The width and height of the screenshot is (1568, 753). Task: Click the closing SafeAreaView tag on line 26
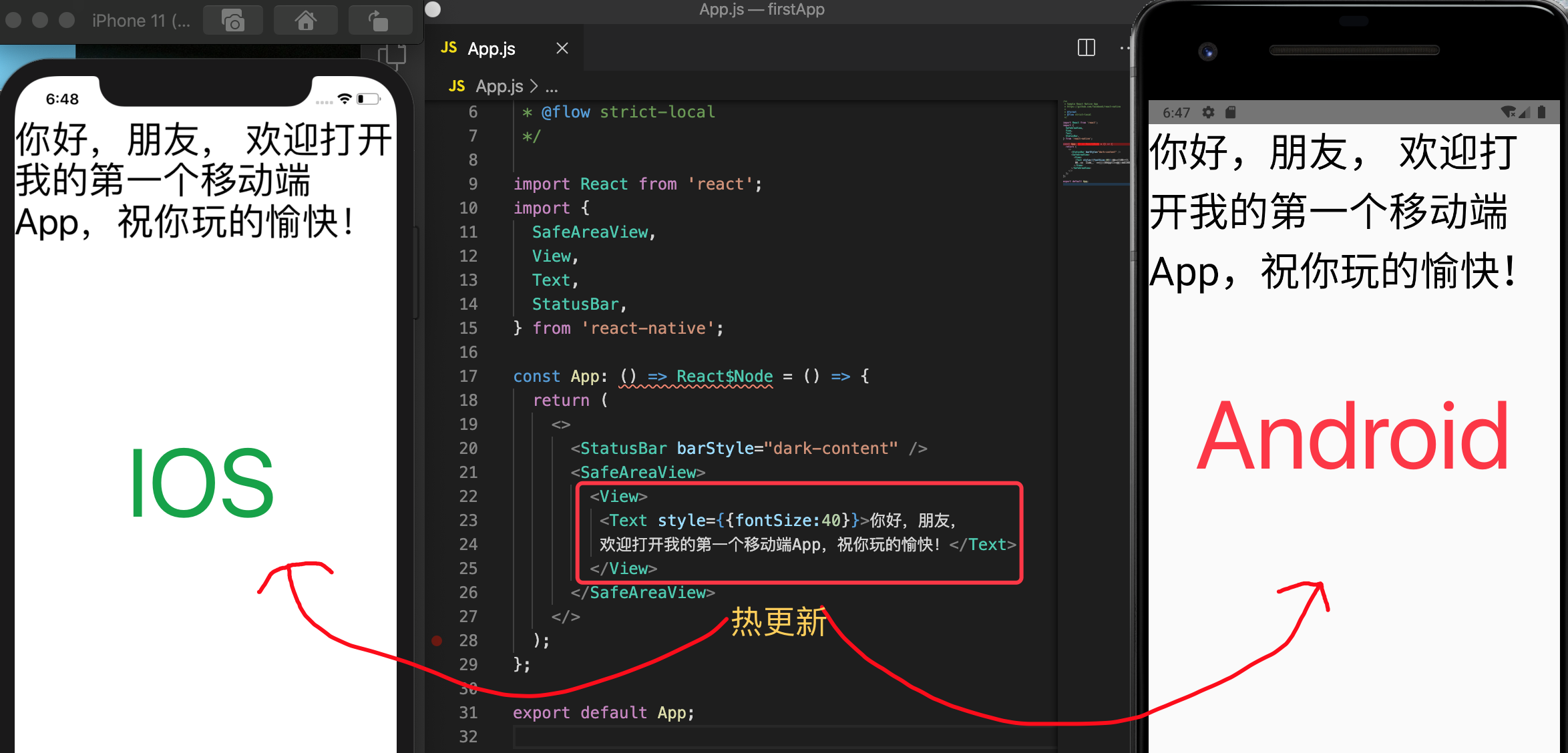[x=642, y=593]
